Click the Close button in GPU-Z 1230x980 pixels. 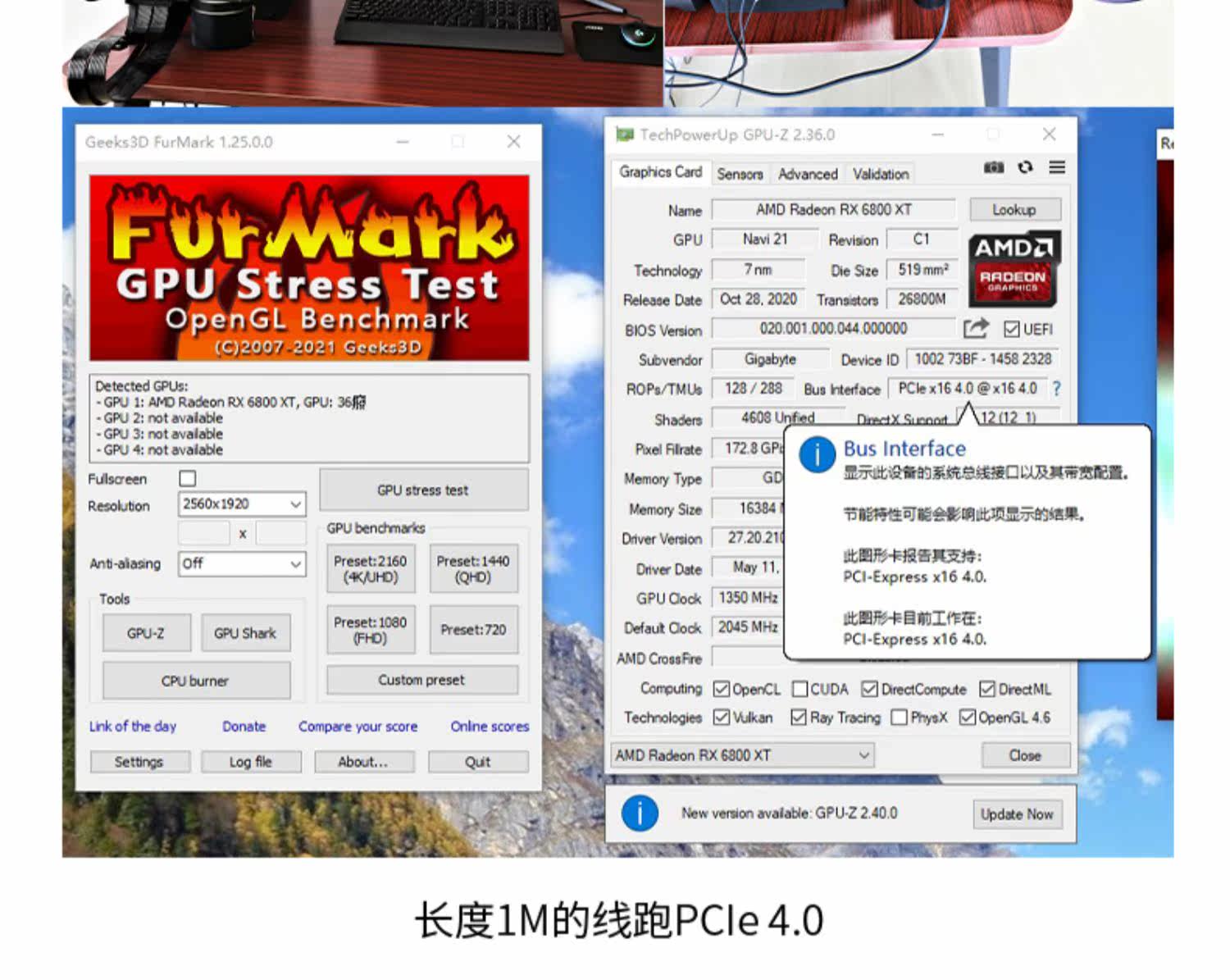click(1026, 755)
